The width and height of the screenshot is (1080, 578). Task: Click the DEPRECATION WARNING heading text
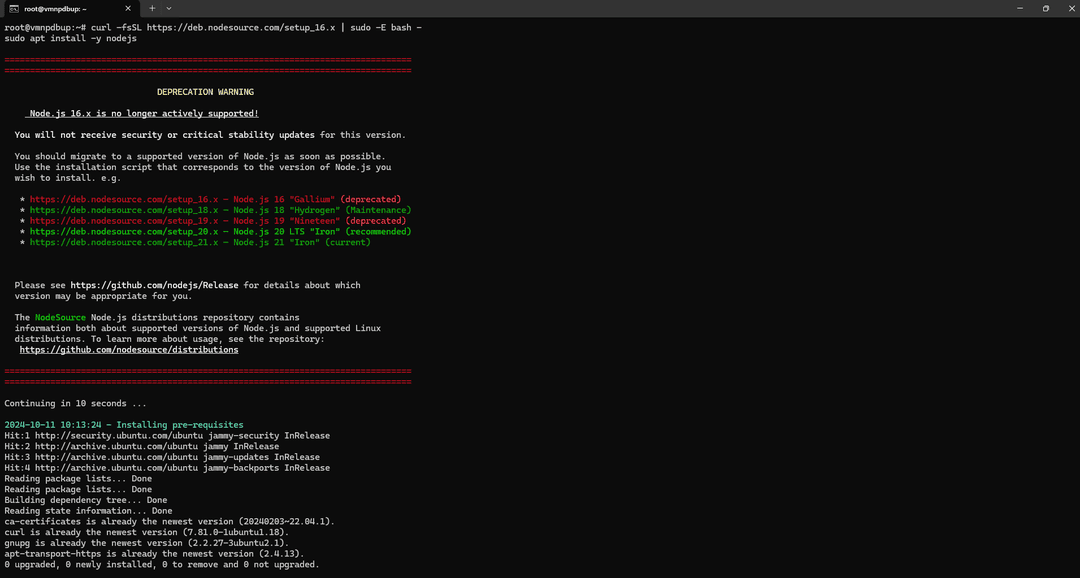(205, 92)
